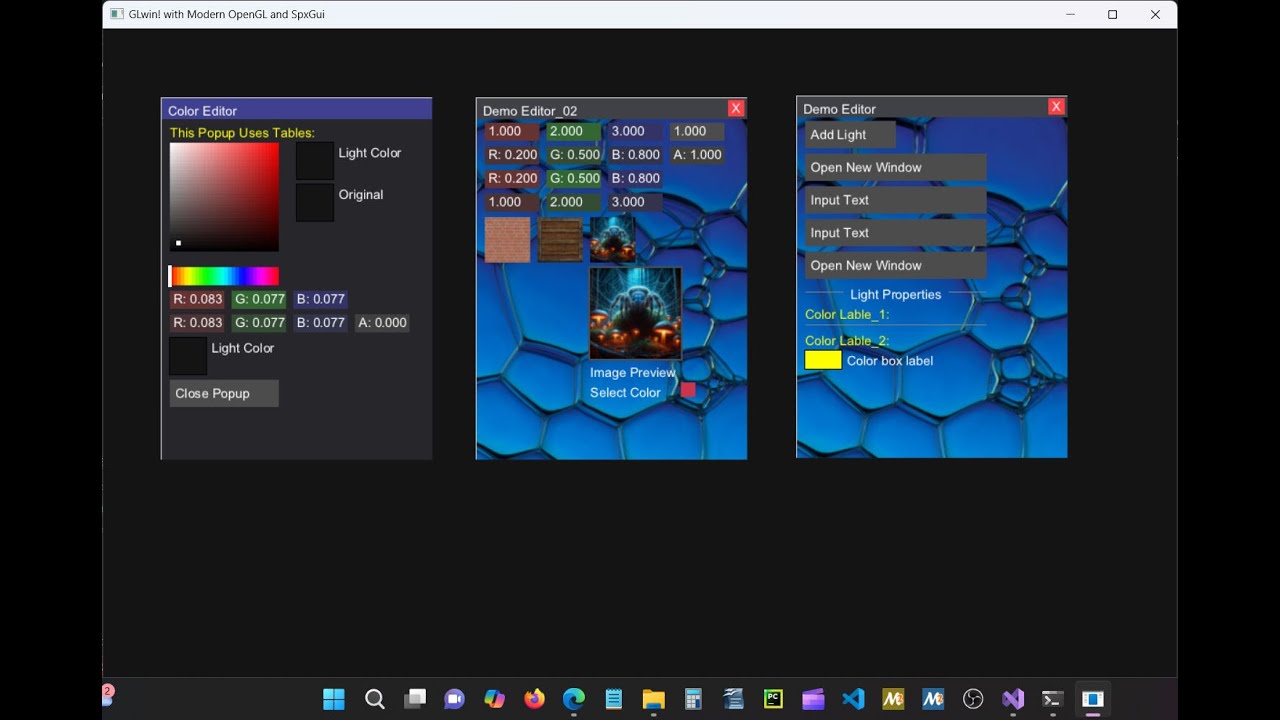Image resolution: width=1280 pixels, height=720 pixels.
Task: Click the rainbow hue slider bar
Action: click(224, 276)
